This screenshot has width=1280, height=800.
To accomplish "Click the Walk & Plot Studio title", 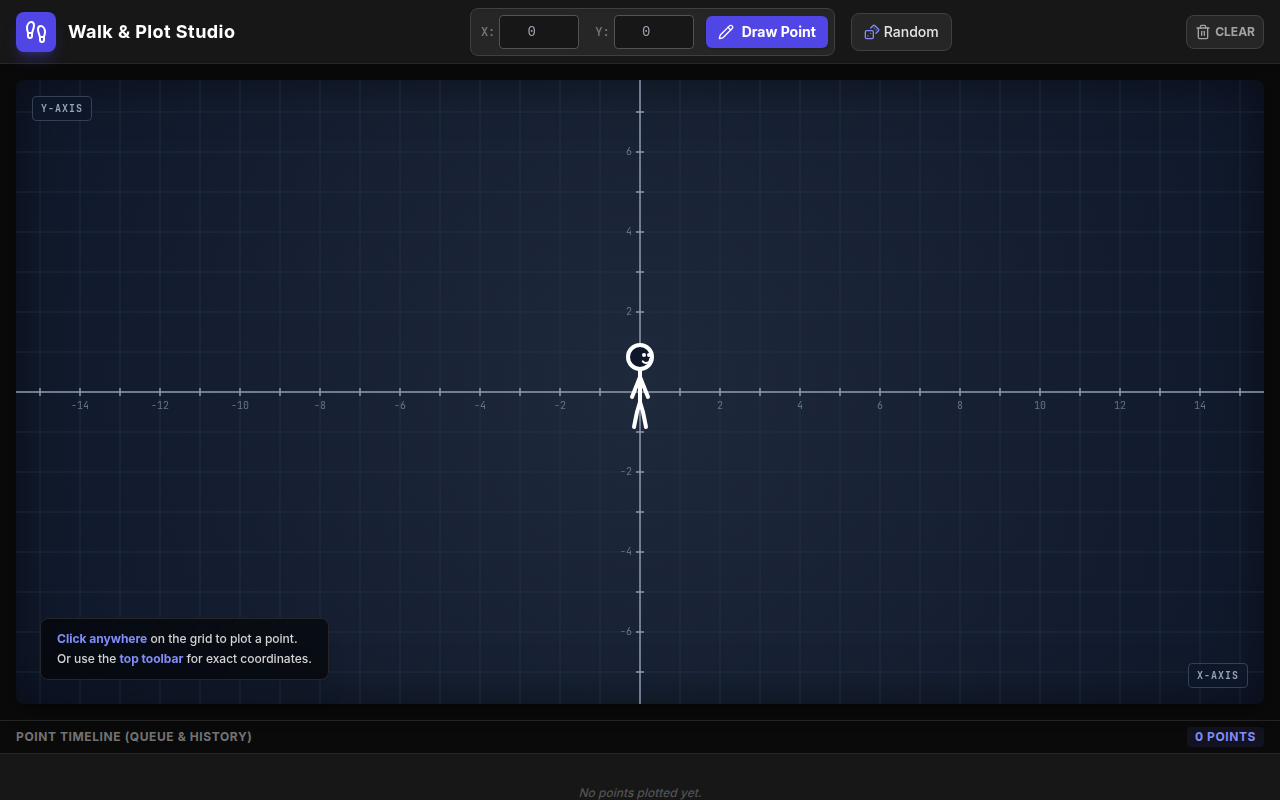I will pyautogui.click(x=151, y=32).
